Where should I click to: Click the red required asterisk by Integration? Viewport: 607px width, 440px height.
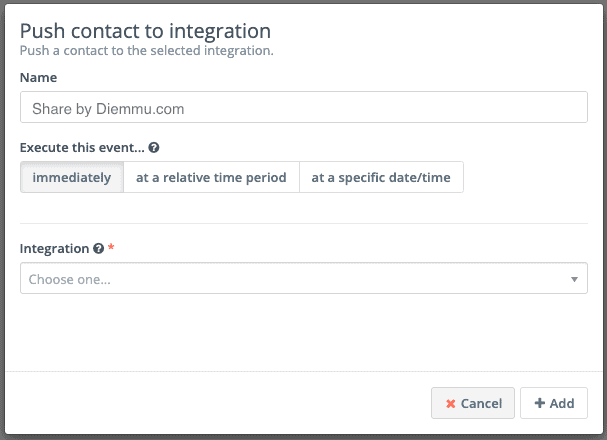[x=110, y=248]
